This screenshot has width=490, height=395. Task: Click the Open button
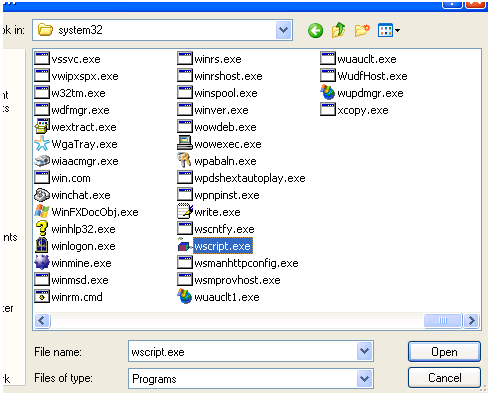click(x=444, y=352)
